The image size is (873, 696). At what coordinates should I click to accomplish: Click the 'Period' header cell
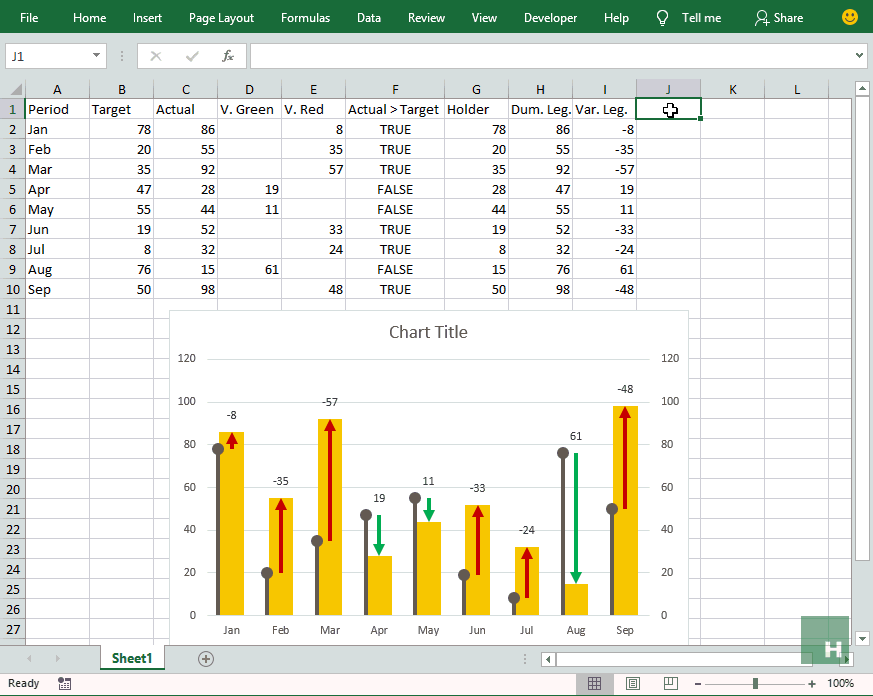[57, 109]
